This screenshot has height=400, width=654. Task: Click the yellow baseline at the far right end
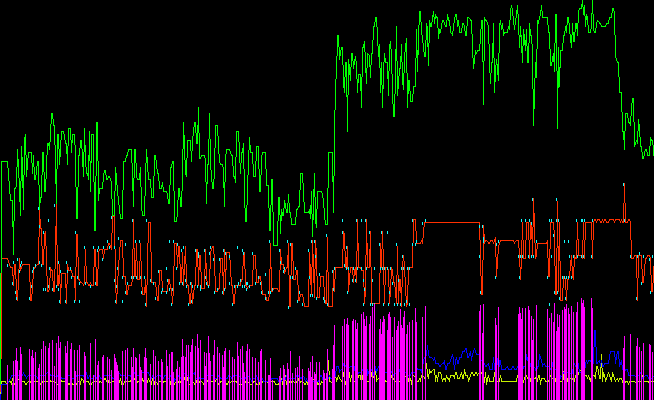tap(645, 381)
